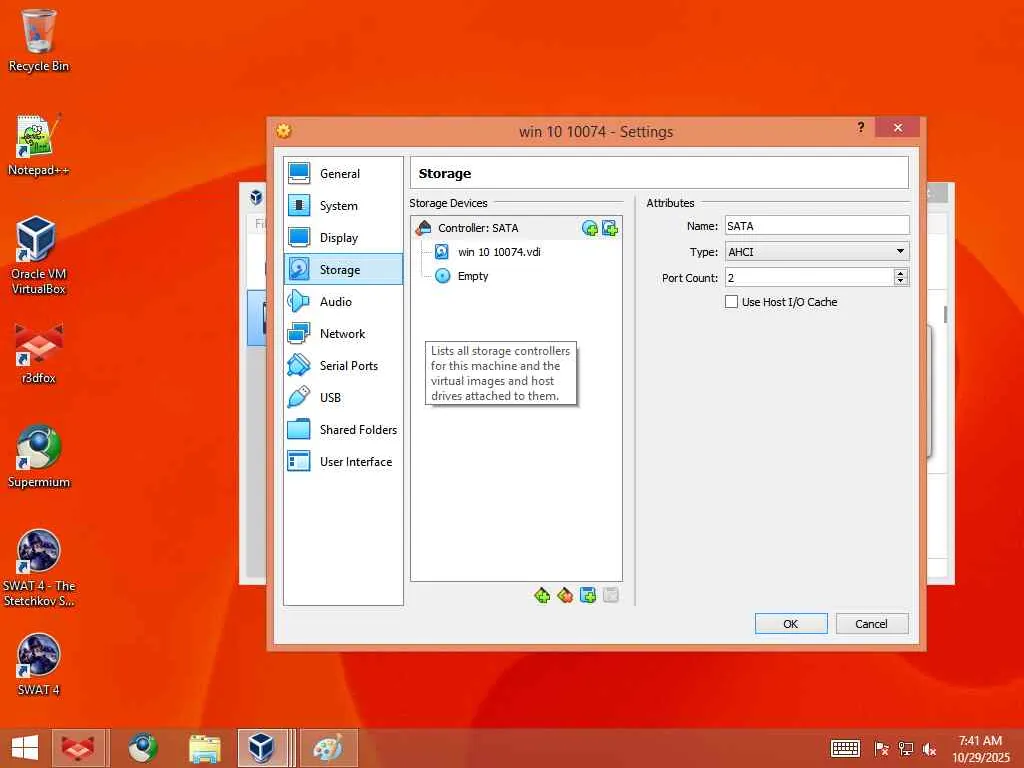Click the Supermium desktop shortcut
1024x768 pixels.
pyautogui.click(x=39, y=457)
